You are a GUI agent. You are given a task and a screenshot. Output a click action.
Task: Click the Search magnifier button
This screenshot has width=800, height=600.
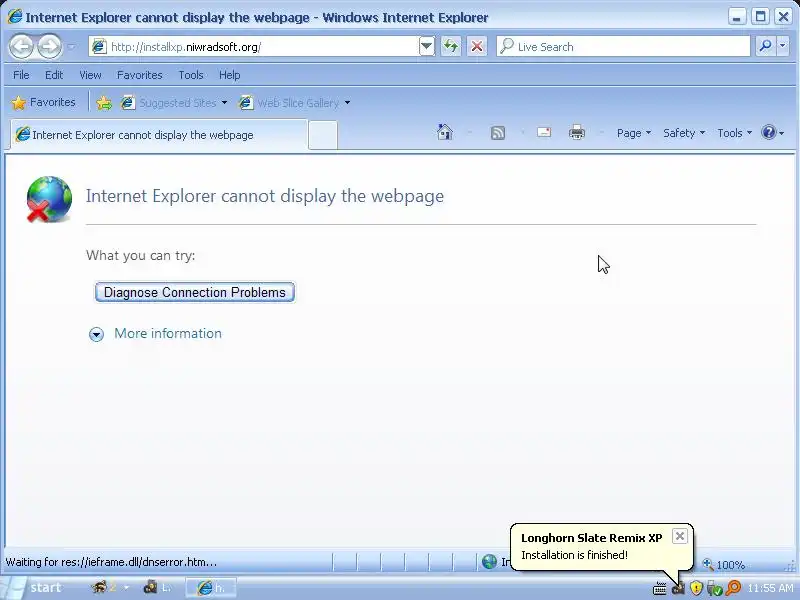(x=765, y=46)
